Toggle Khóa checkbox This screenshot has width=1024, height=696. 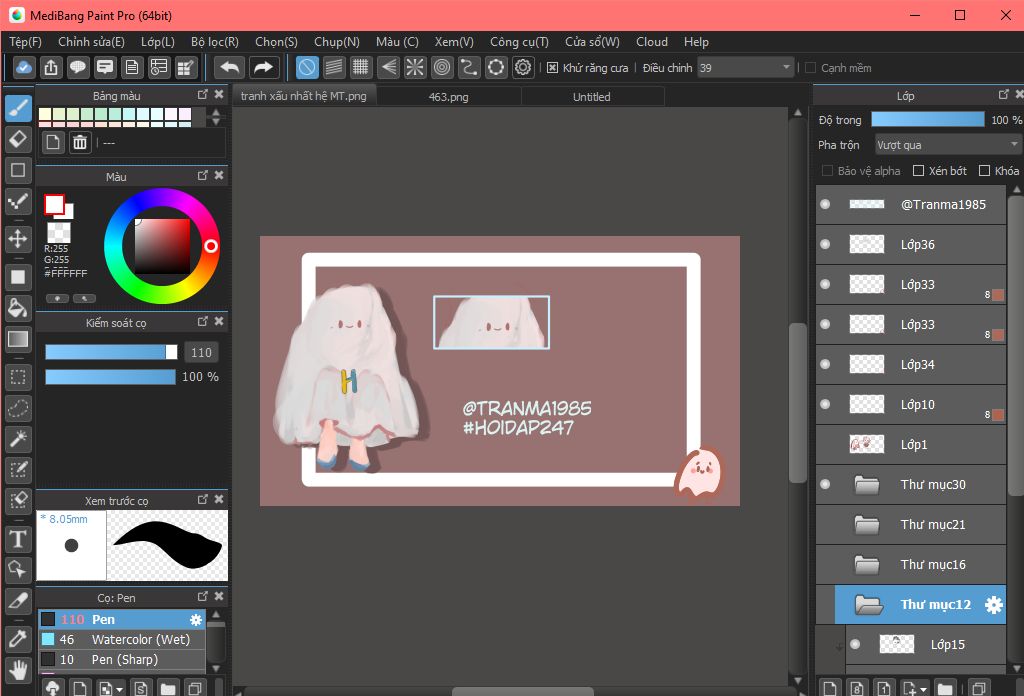click(x=984, y=170)
